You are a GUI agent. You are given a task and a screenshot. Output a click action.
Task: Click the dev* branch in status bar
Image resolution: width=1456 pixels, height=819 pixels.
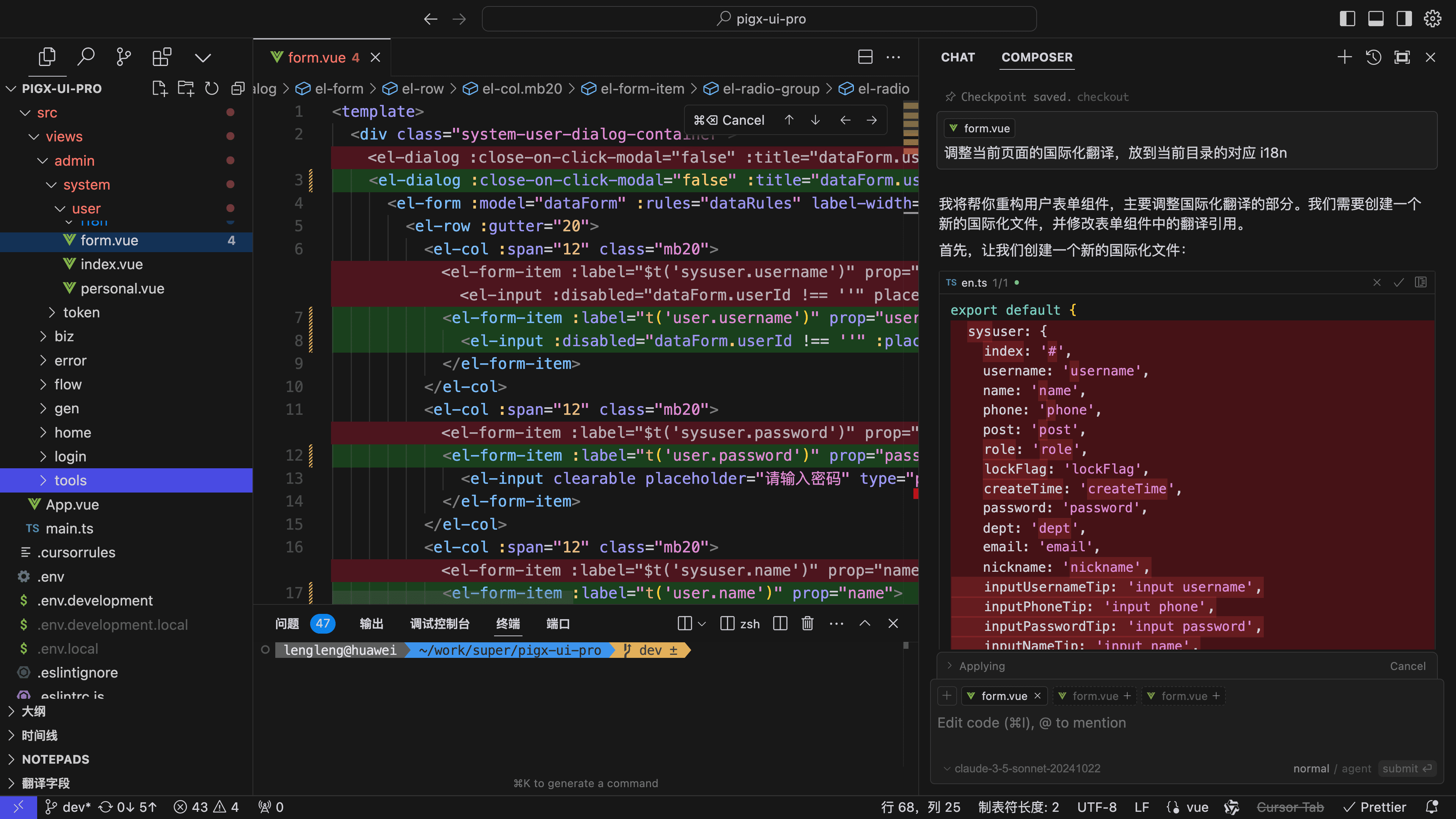click(68, 806)
